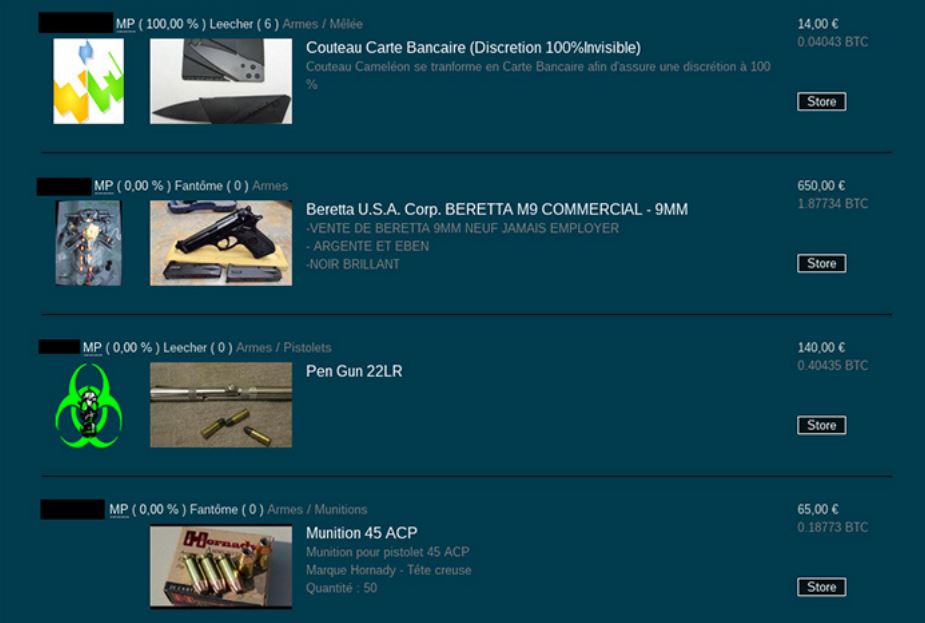Image resolution: width=925 pixels, height=623 pixels.
Task: Open the Pen Gun 22LR listing title
Action: [x=354, y=371]
